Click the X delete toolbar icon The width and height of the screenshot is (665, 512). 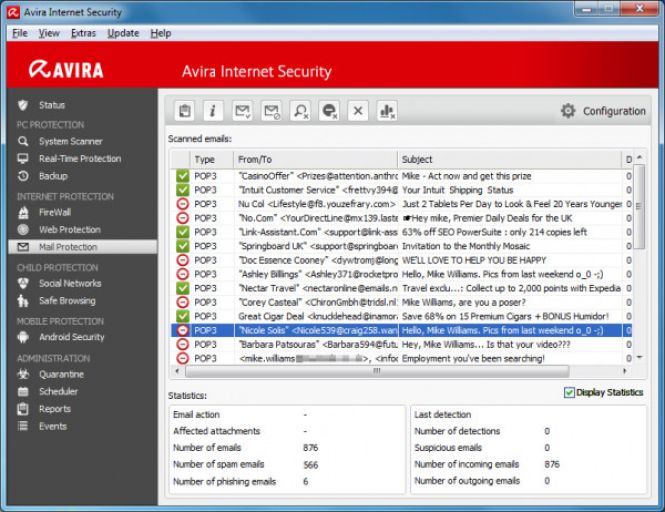[x=358, y=111]
